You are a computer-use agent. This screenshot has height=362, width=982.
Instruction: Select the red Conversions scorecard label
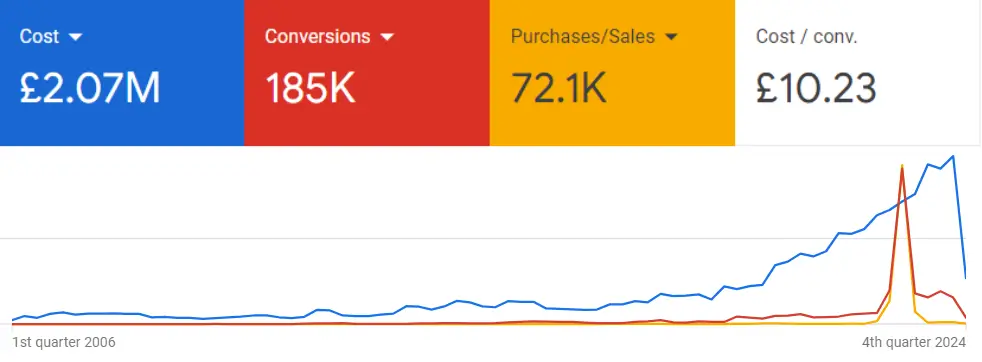(318, 36)
